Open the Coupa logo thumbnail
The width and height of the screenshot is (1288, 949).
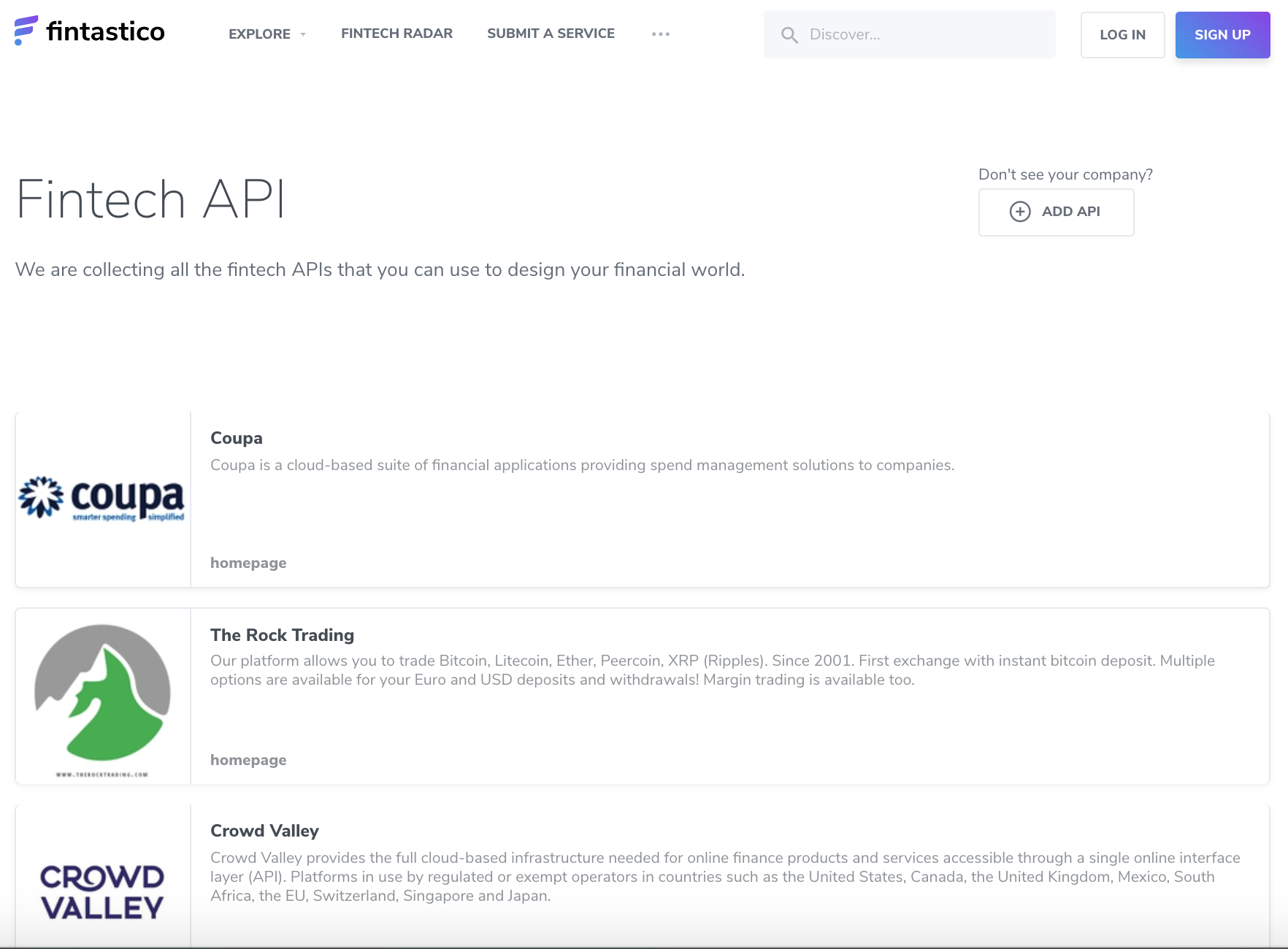tap(103, 499)
